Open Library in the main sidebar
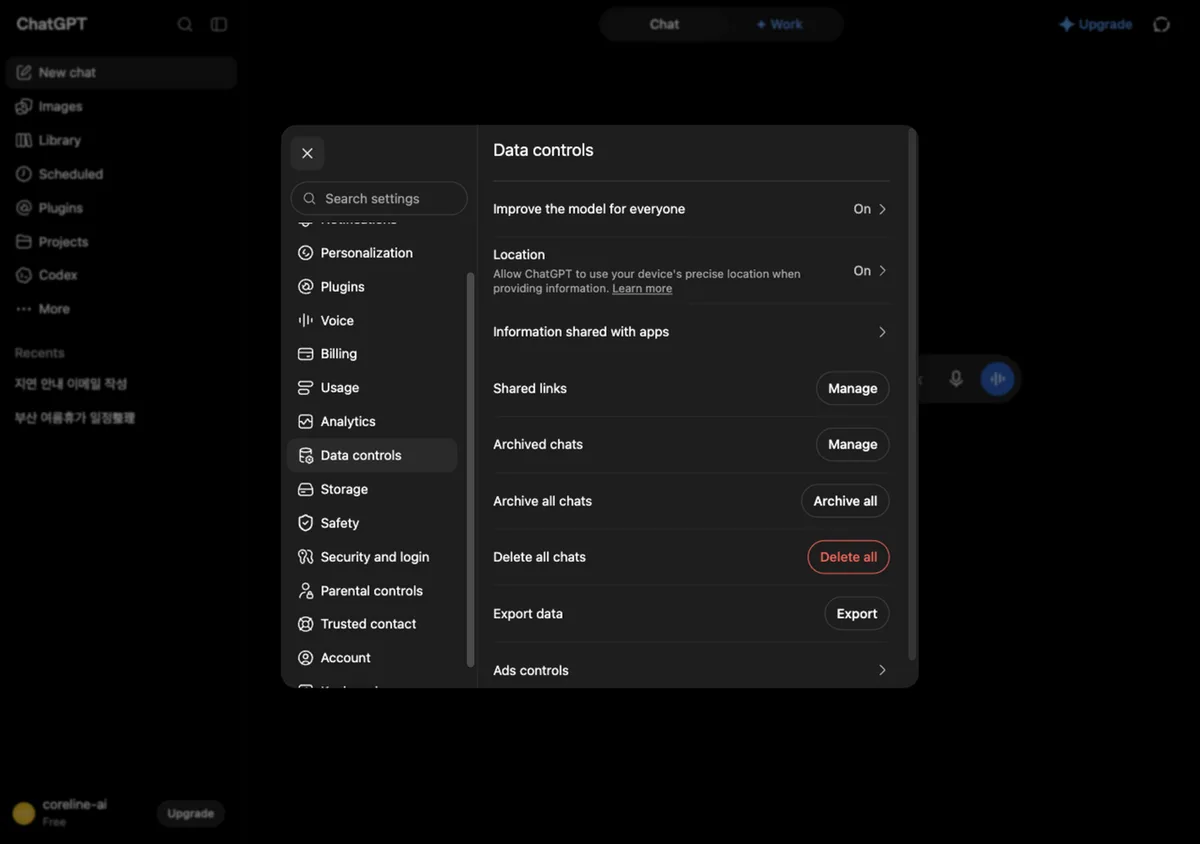1200x844 pixels. [121, 141]
